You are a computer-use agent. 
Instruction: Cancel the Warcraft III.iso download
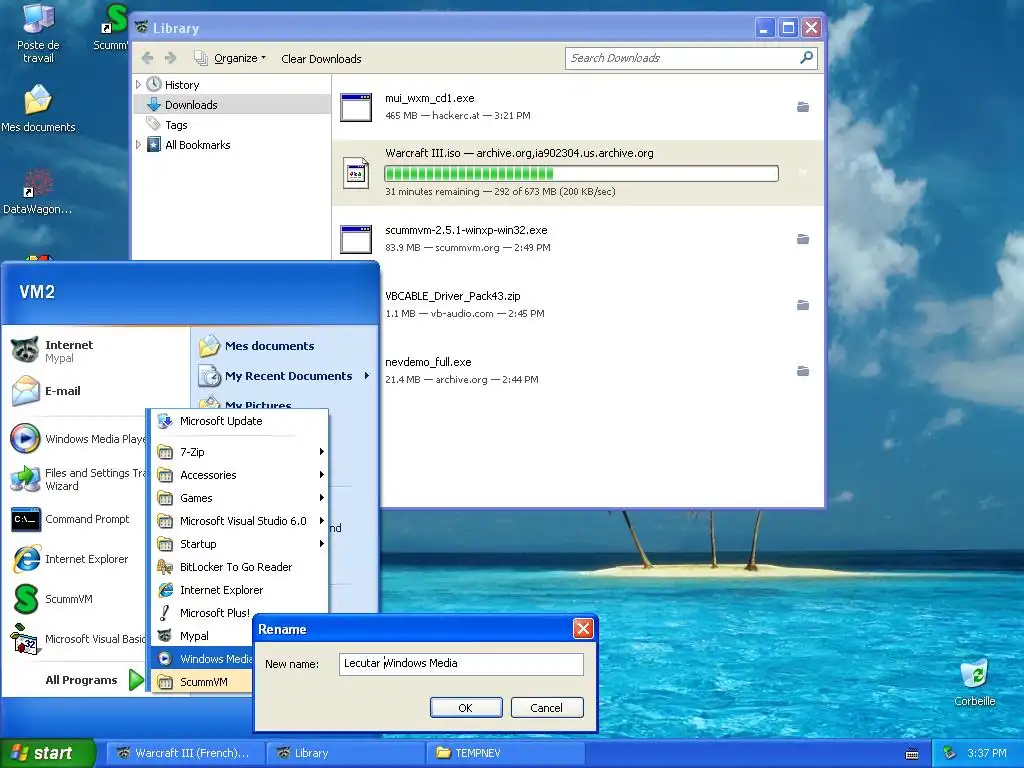point(803,173)
